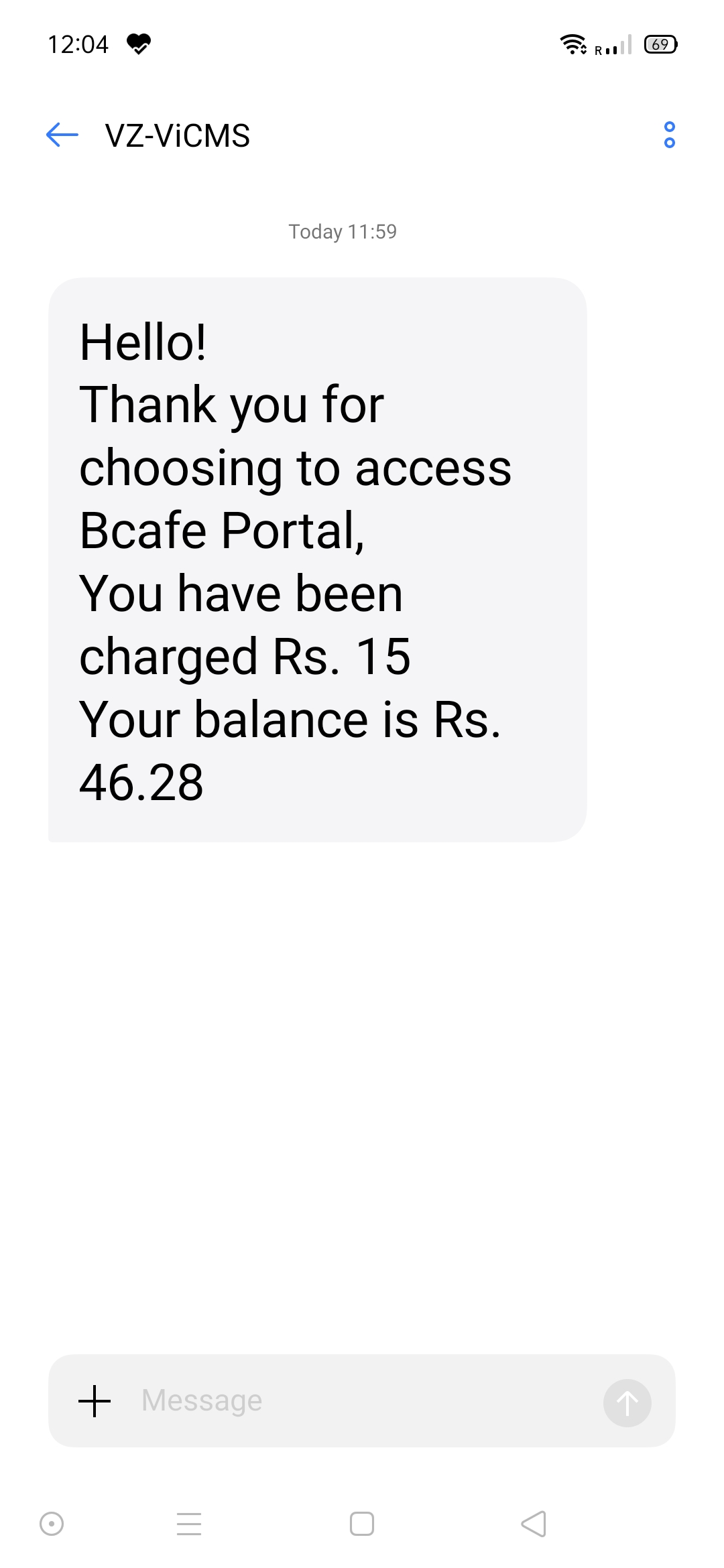
Task: Tap the send arrow button
Action: tap(627, 1402)
